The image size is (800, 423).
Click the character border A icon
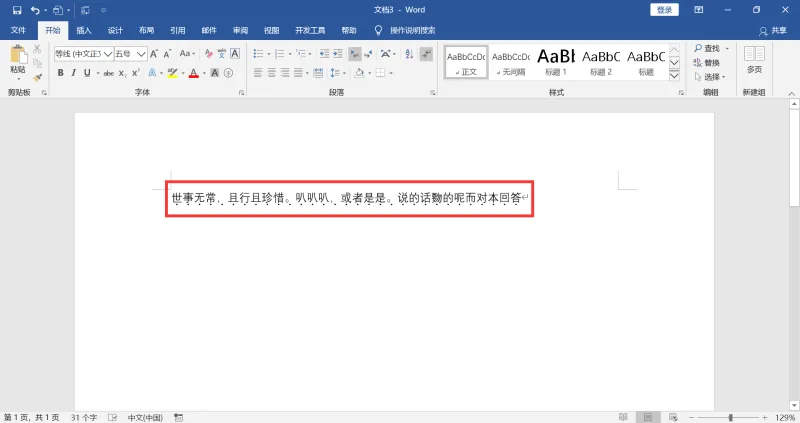(235, 54)
